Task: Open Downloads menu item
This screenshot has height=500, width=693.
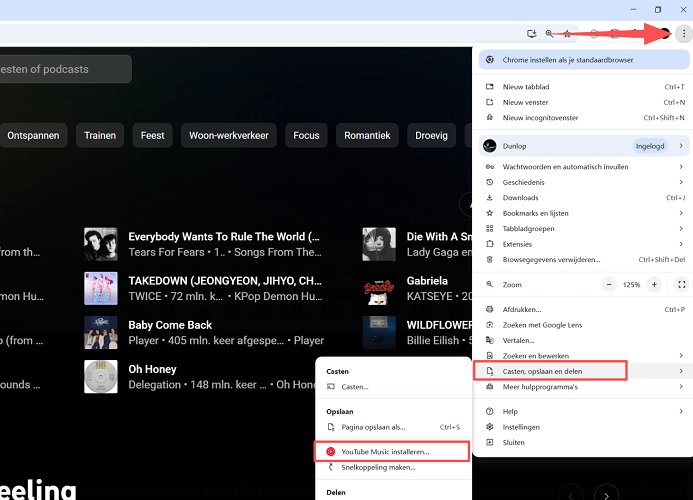Action: pyautogui.click(x=584, y=198)
